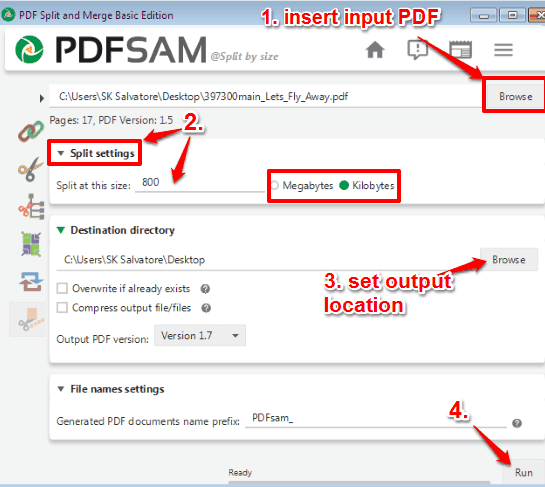Browse for the input PDF file
The image size is (545, 487).
click(x=515, y=96)
